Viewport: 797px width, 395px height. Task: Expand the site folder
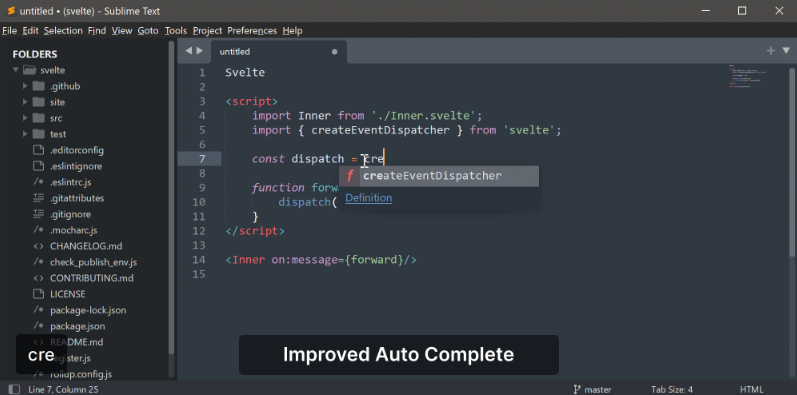[x=25, y=102]
